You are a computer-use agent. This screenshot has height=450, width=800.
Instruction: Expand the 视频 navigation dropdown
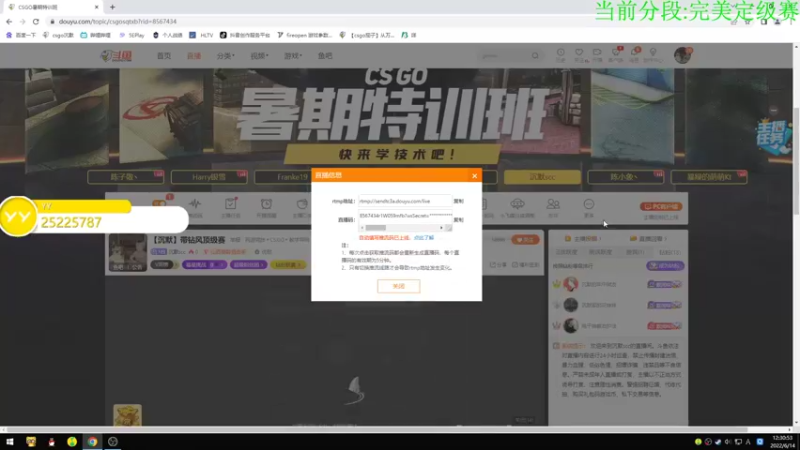point(259,56)
